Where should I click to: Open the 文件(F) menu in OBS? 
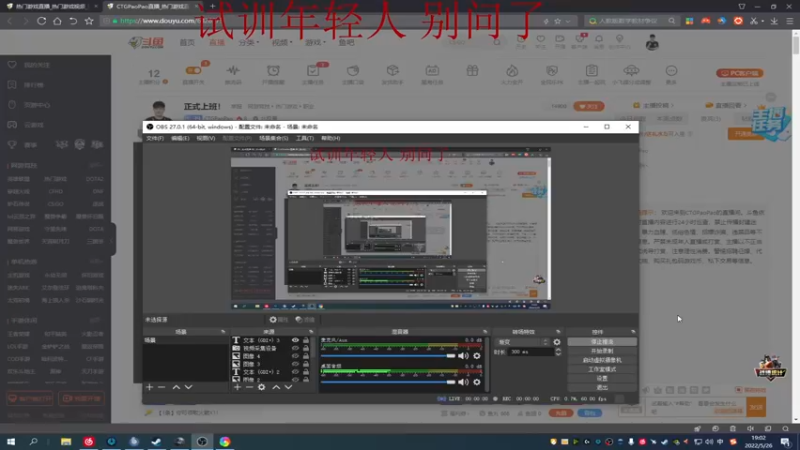click(155, 138)
